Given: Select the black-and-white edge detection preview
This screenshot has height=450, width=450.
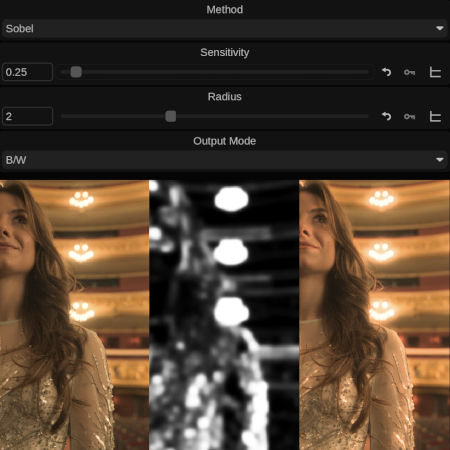Looking at the screenshot, I should (x=224, y=315).
